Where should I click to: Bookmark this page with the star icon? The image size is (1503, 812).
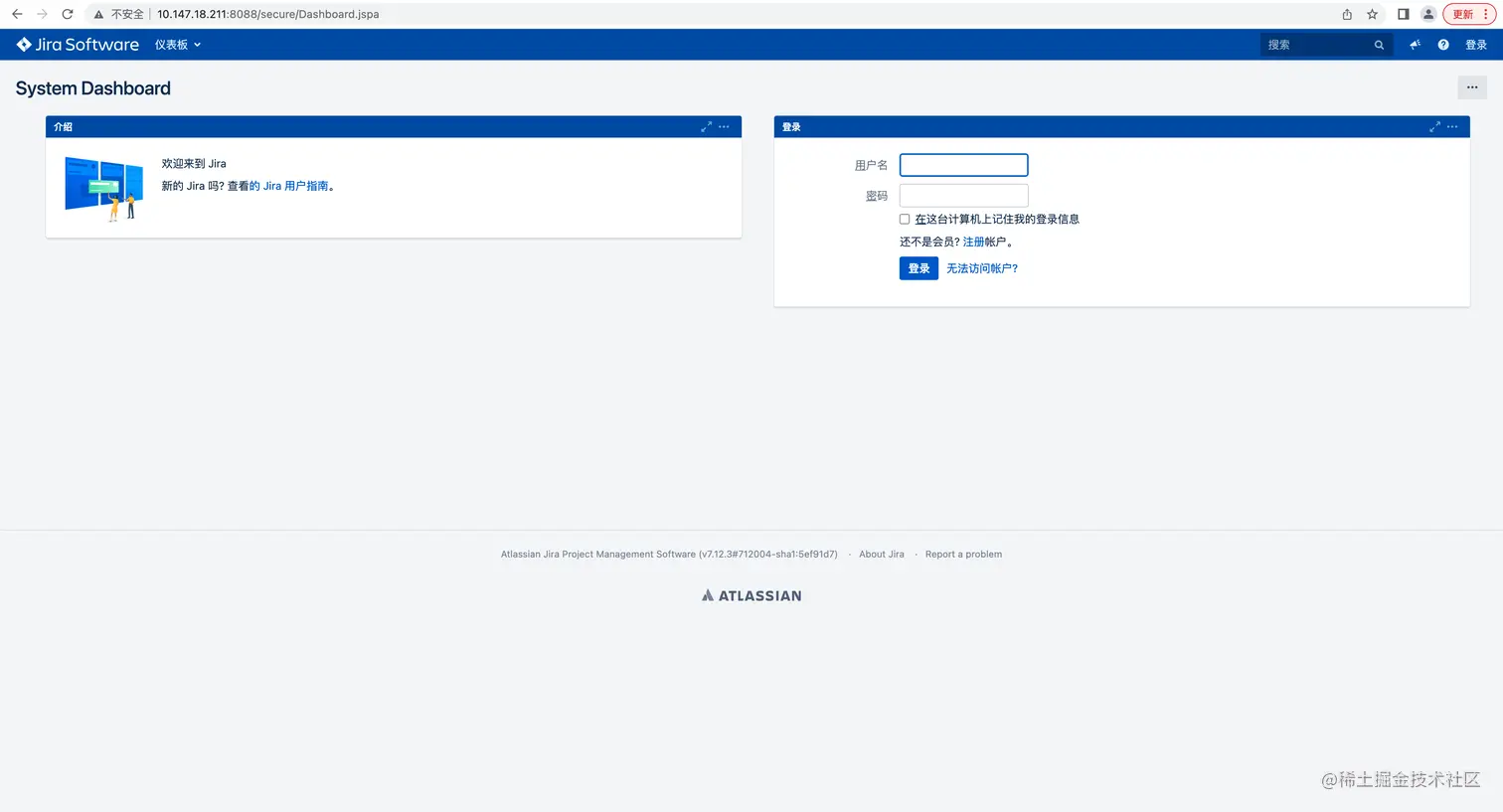click(x=1373, y=14)
